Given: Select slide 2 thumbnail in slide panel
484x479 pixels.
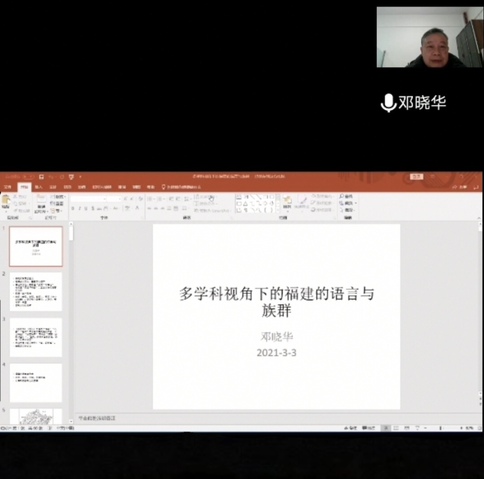Looking at the screenshot, I should (36, 292).
